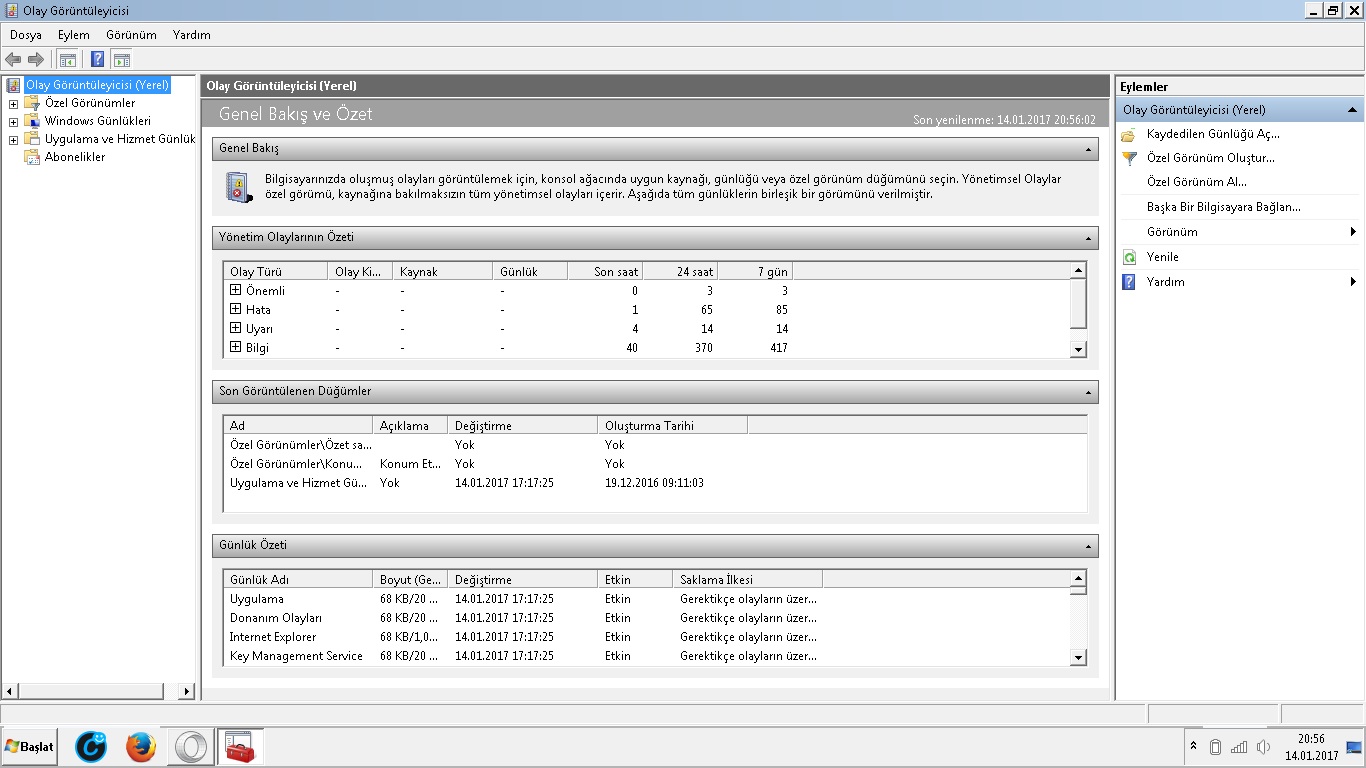Open the volume control in system tray

tap(1263, 747)
